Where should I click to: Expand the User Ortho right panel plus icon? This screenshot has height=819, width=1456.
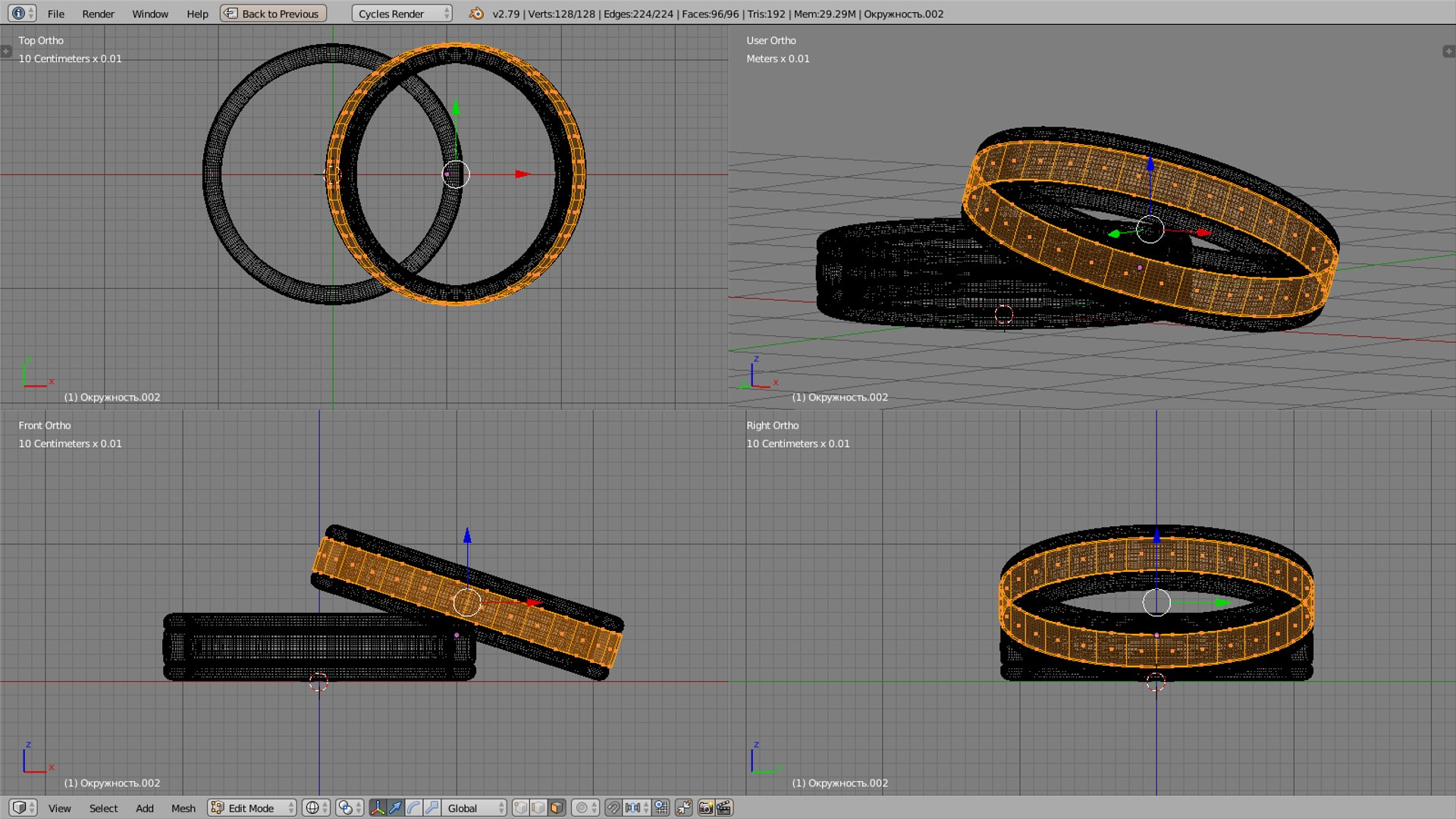[x=1448, y=52]
